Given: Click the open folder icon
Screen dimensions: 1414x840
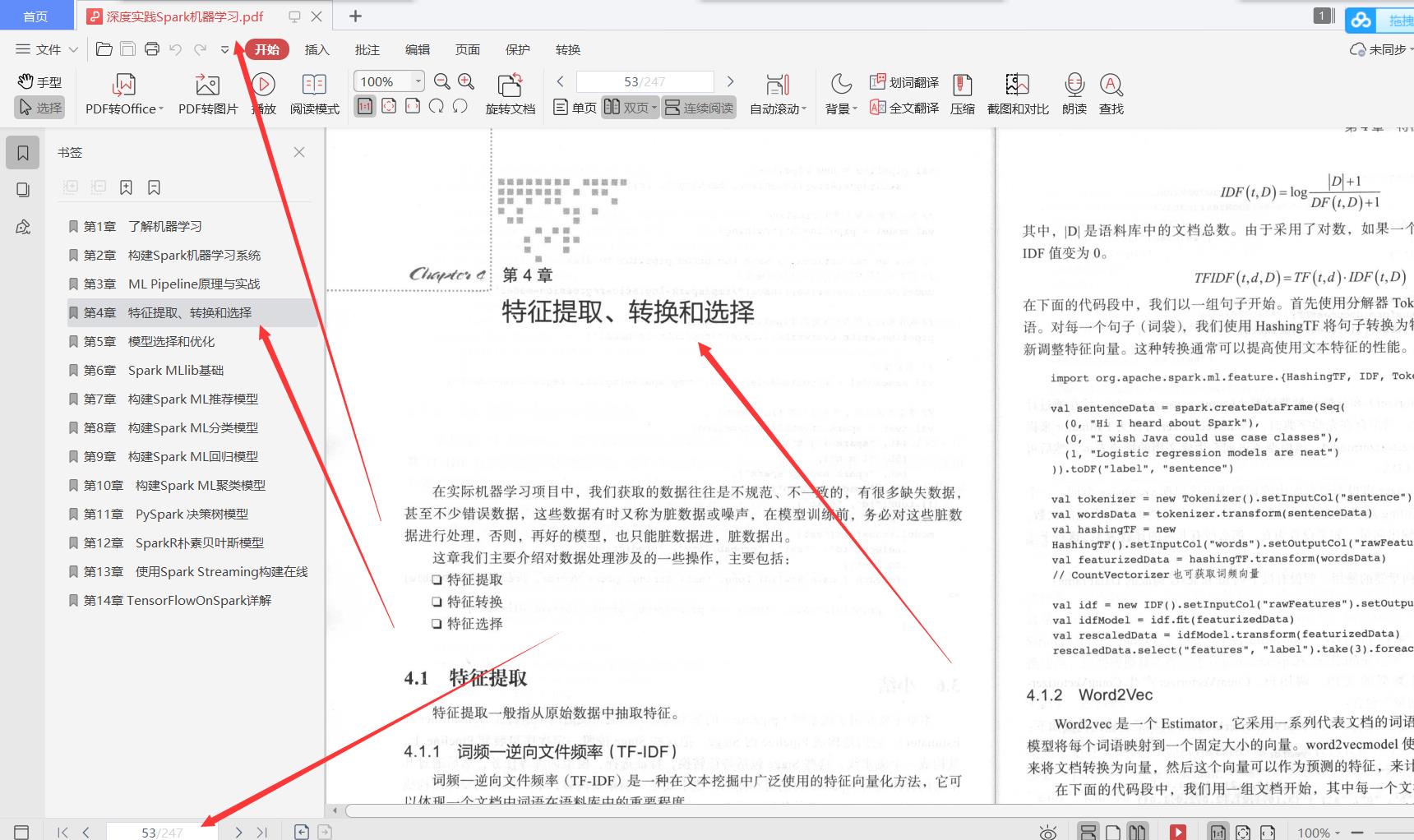Looking at the screenshot, I should click(104, 49).
